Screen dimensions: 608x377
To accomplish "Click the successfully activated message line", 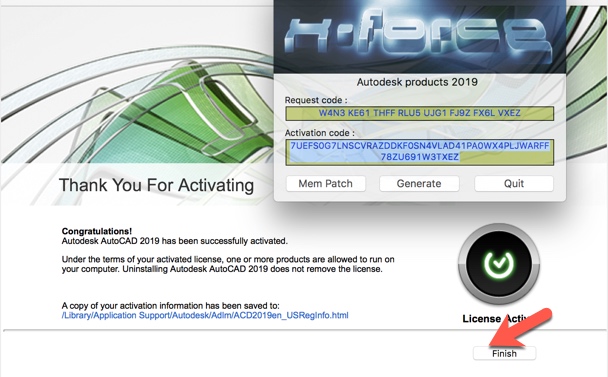I will 174,241.
